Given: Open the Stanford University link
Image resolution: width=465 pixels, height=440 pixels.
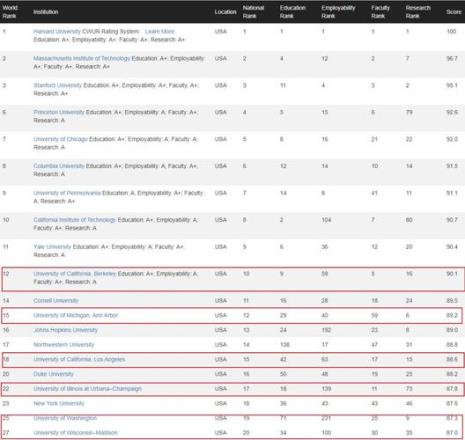Looking at the screenshot, I should (57, 86).
